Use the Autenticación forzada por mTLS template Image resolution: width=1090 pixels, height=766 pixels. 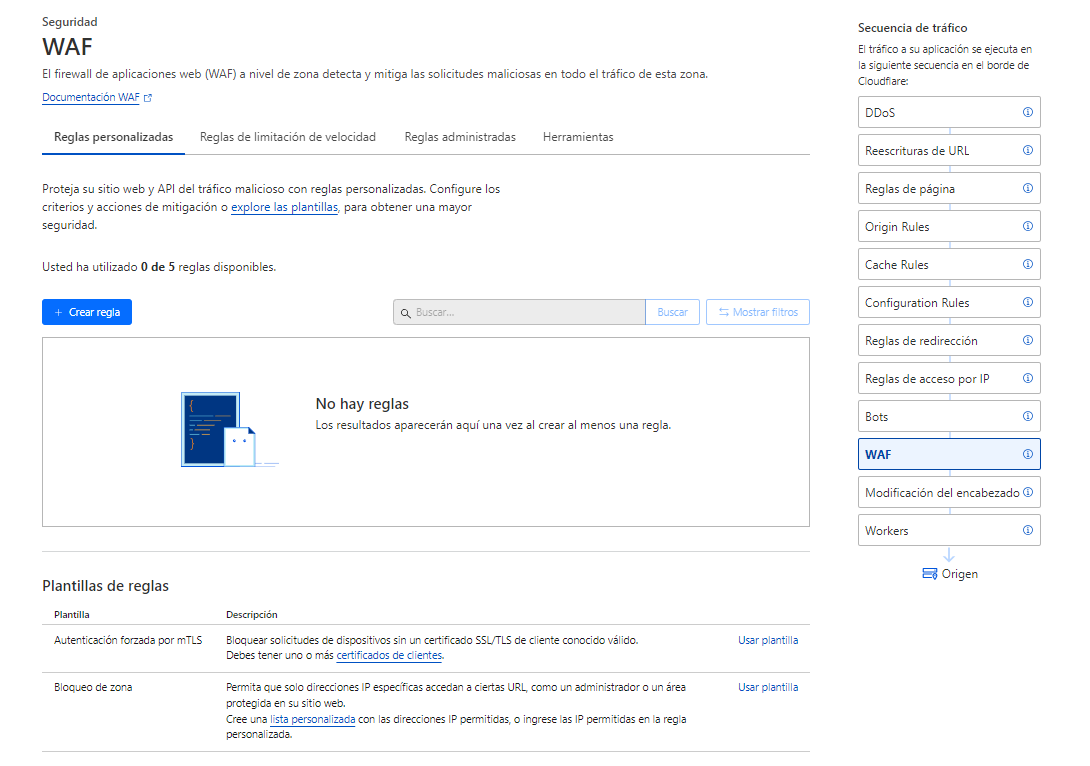coord(768,640)
